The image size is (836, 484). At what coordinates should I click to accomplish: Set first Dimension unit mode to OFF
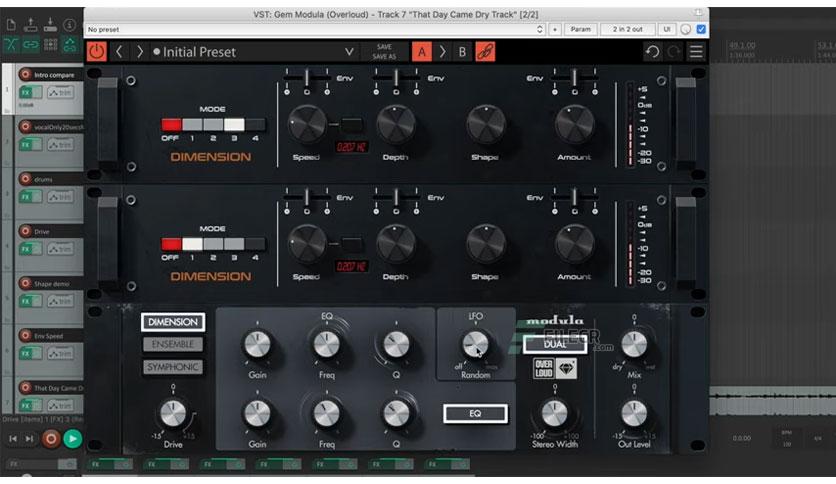click(x=171, y=125)
